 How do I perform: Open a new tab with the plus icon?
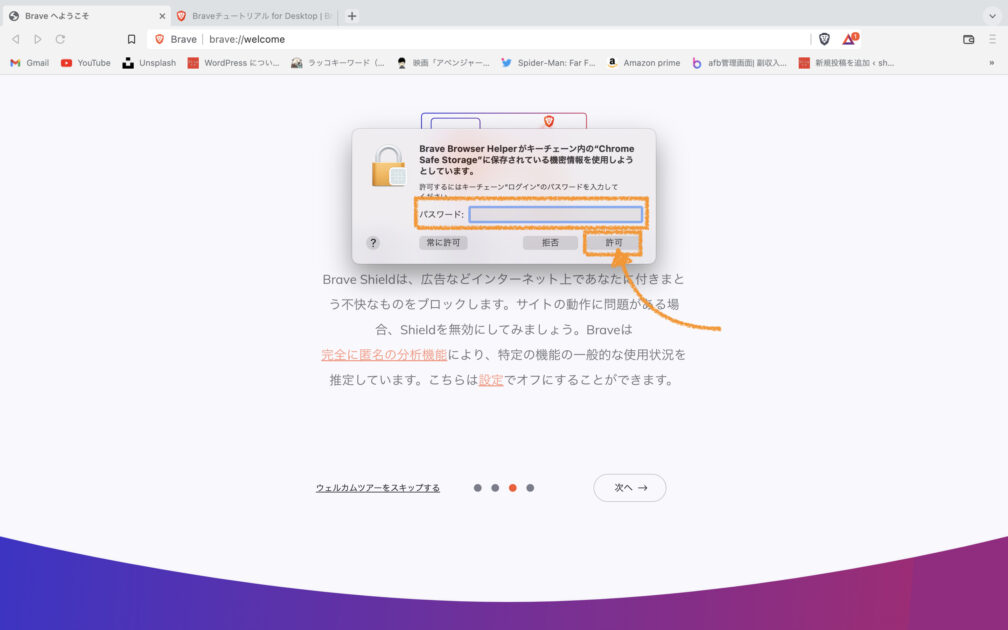[x=352, y=16]
